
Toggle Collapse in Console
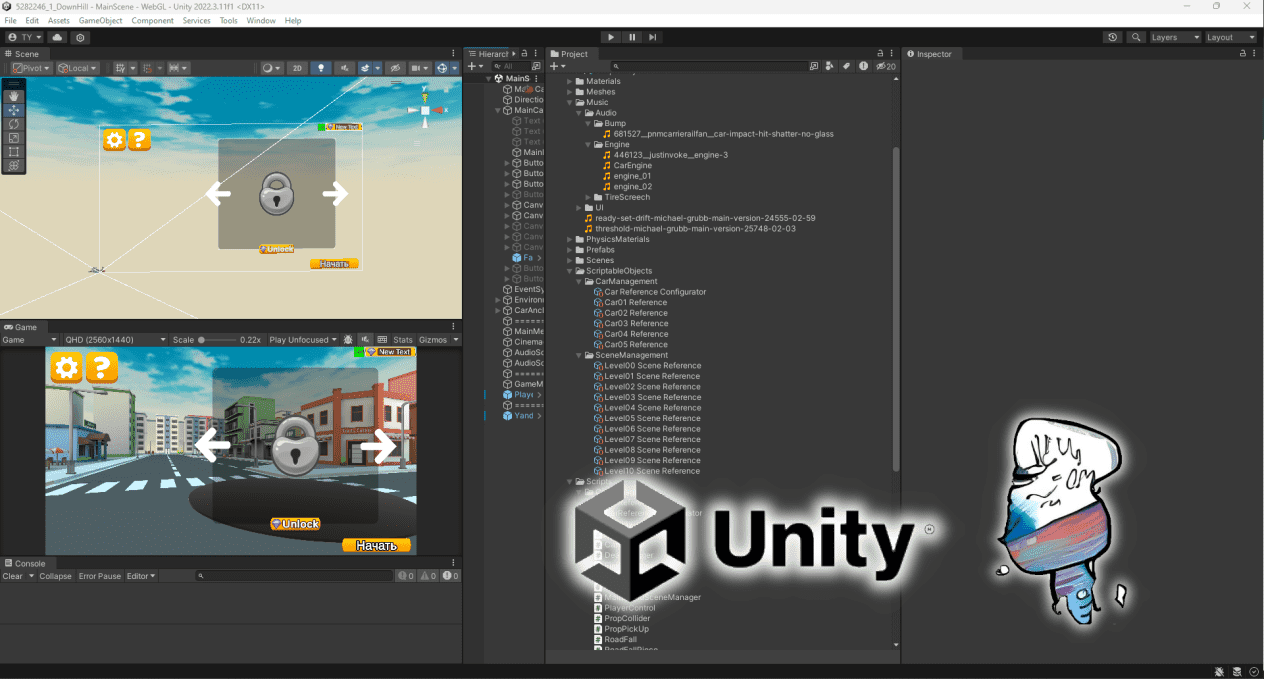coord(56,576)
